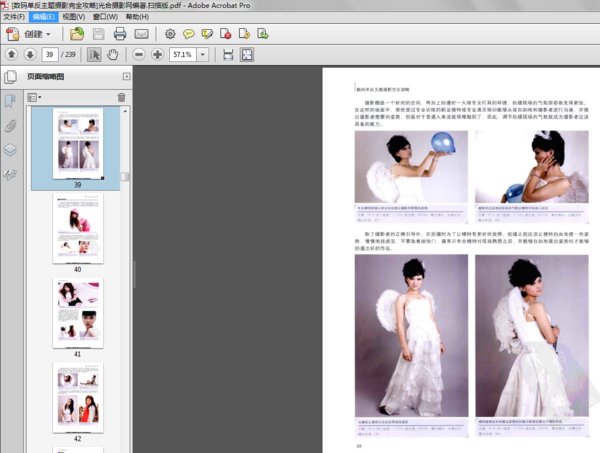The image size is (600, 453).
Task: Select the Hand pan tool
Action: [x=113, y=54]
